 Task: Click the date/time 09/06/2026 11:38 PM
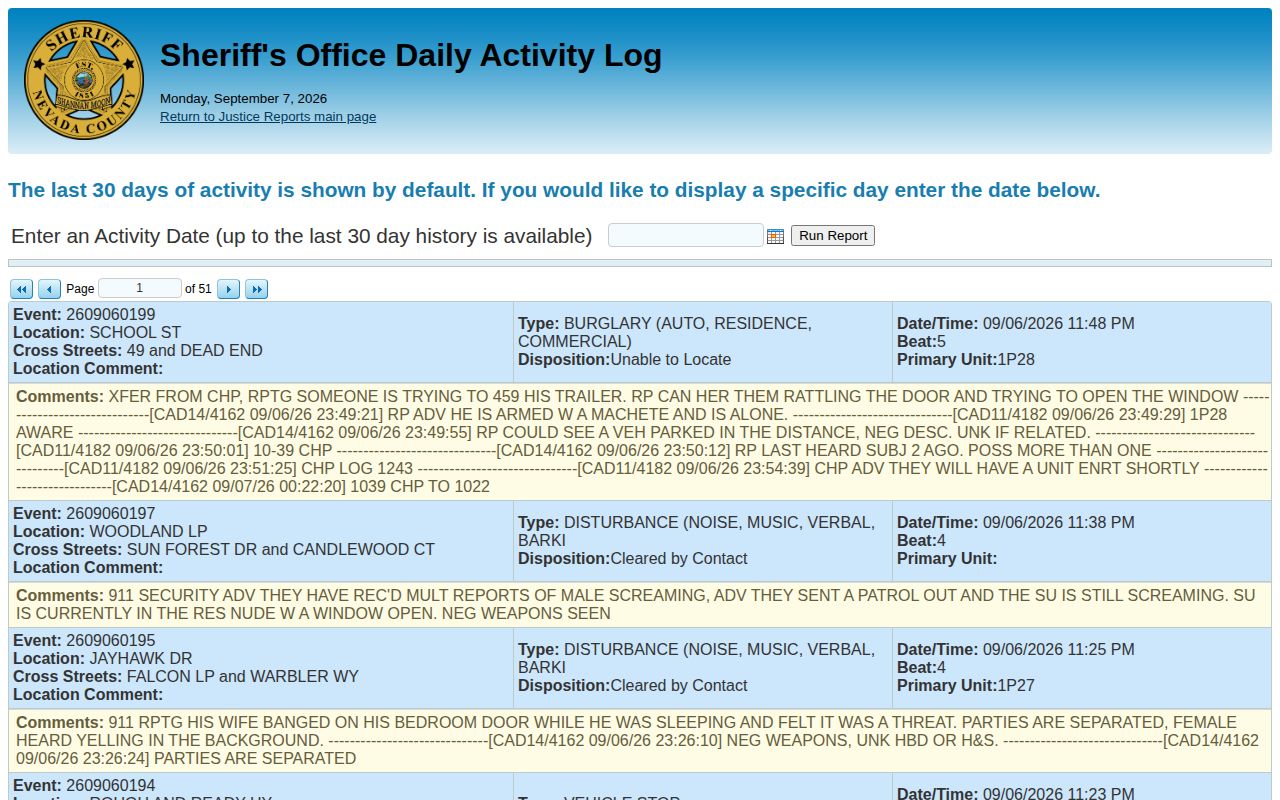tap(1059, 523)
